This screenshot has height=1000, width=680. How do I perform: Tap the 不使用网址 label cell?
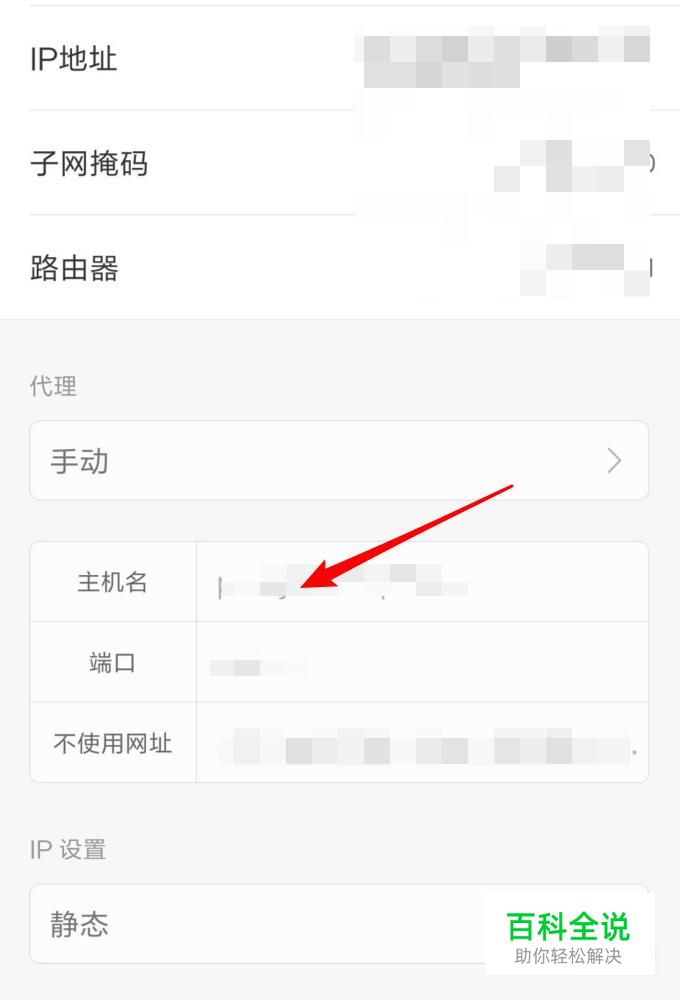pyautogui.click(x=113, y=742)
